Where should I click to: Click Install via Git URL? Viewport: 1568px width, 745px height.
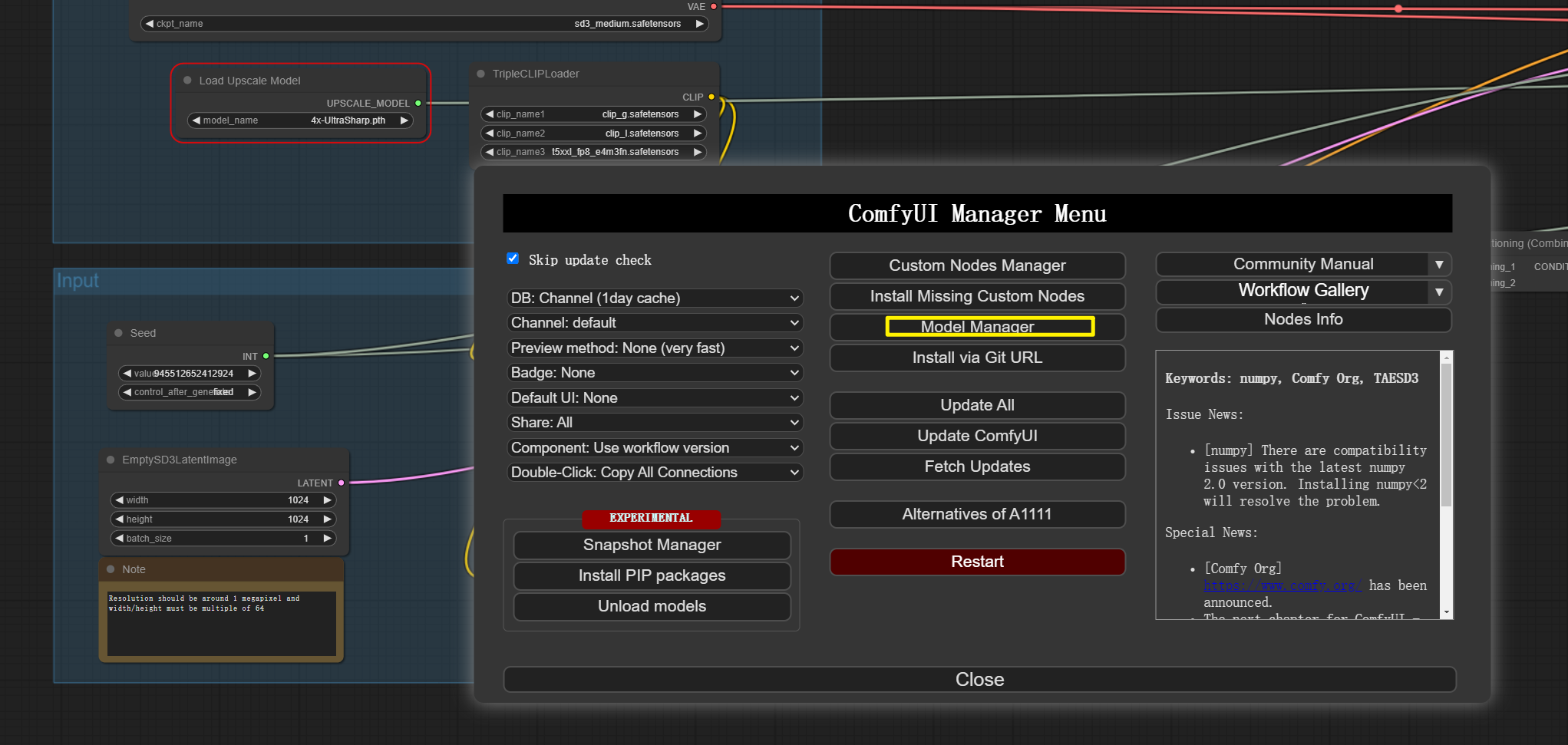pyautogui.click(x=977, y=358)
